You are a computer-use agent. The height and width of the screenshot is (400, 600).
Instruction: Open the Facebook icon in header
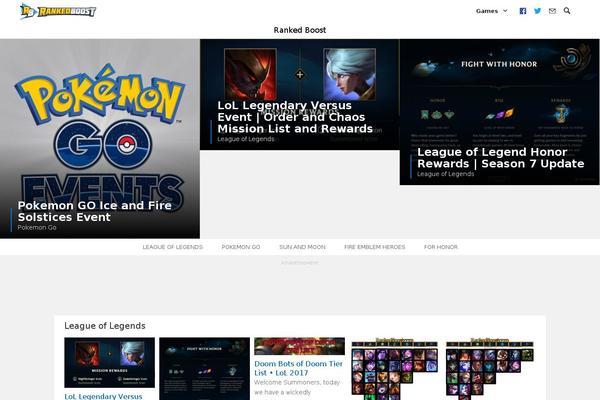pos(523,11)
